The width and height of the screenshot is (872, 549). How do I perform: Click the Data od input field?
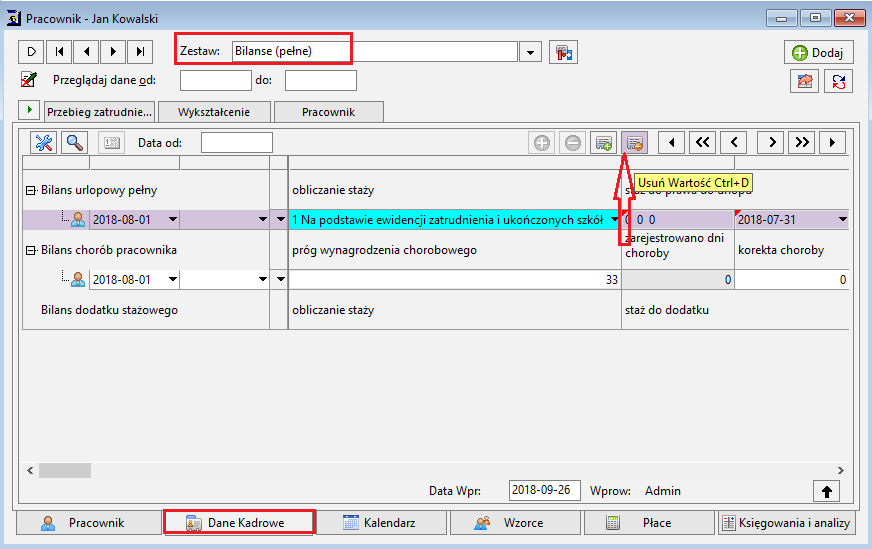237,142
